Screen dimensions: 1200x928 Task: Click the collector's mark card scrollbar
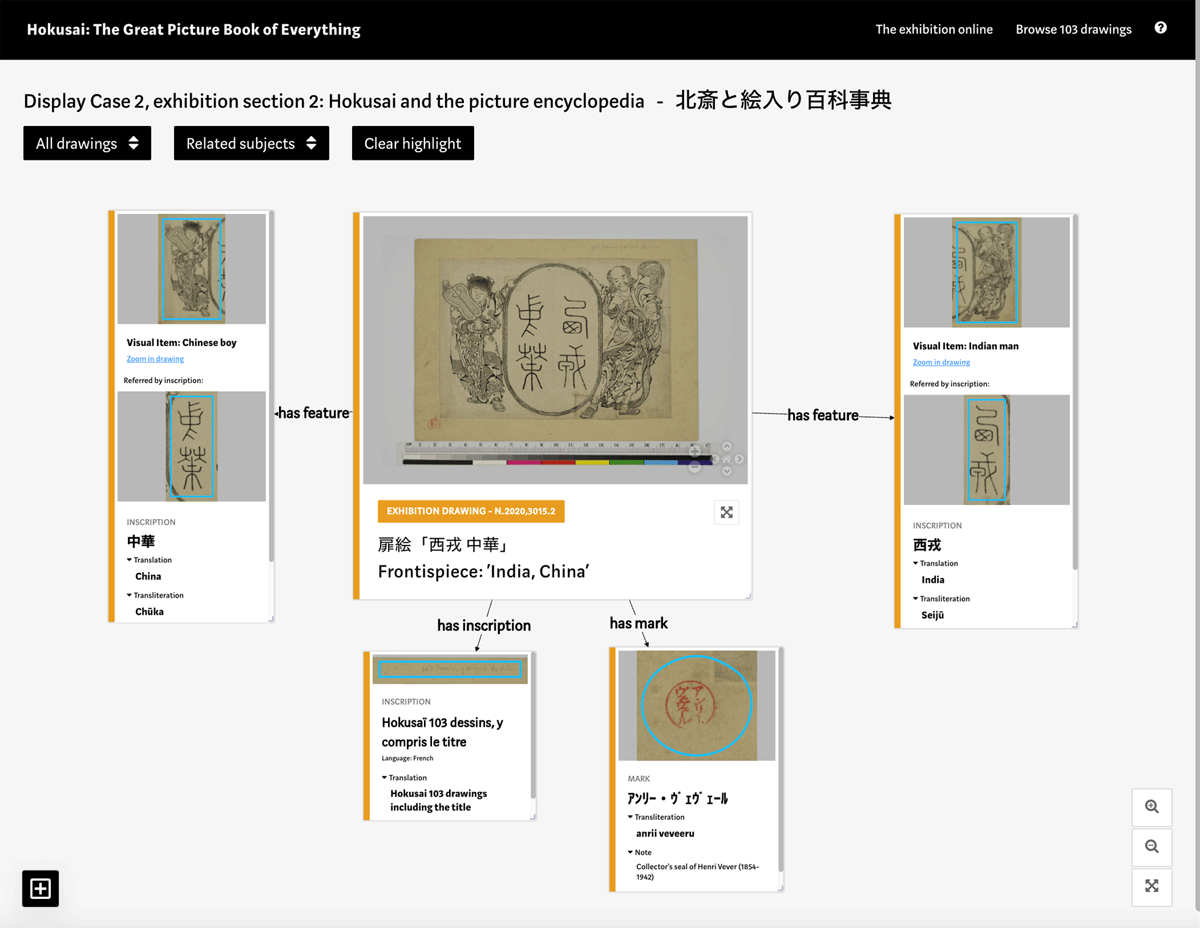pos(780,760)
